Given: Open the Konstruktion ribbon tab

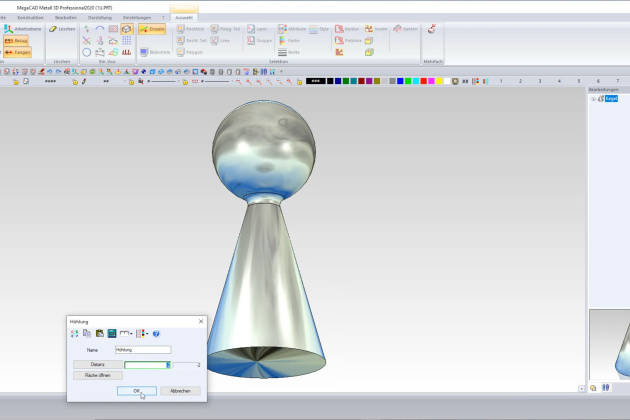Looking at the screenshot, I should 30,18.
